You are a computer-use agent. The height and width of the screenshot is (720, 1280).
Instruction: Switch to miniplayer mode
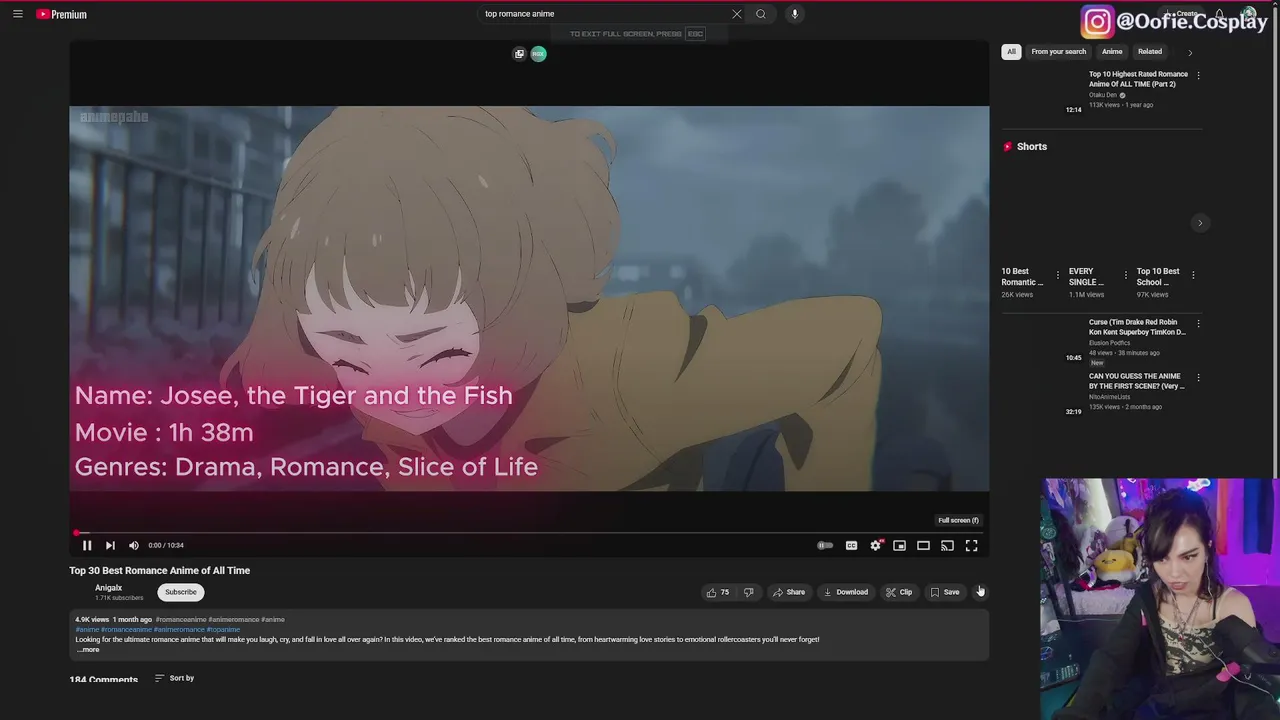900,545
